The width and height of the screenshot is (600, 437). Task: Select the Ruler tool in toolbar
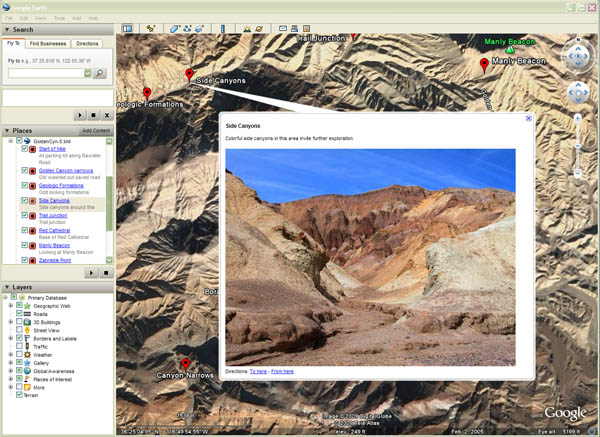[223, 29]
